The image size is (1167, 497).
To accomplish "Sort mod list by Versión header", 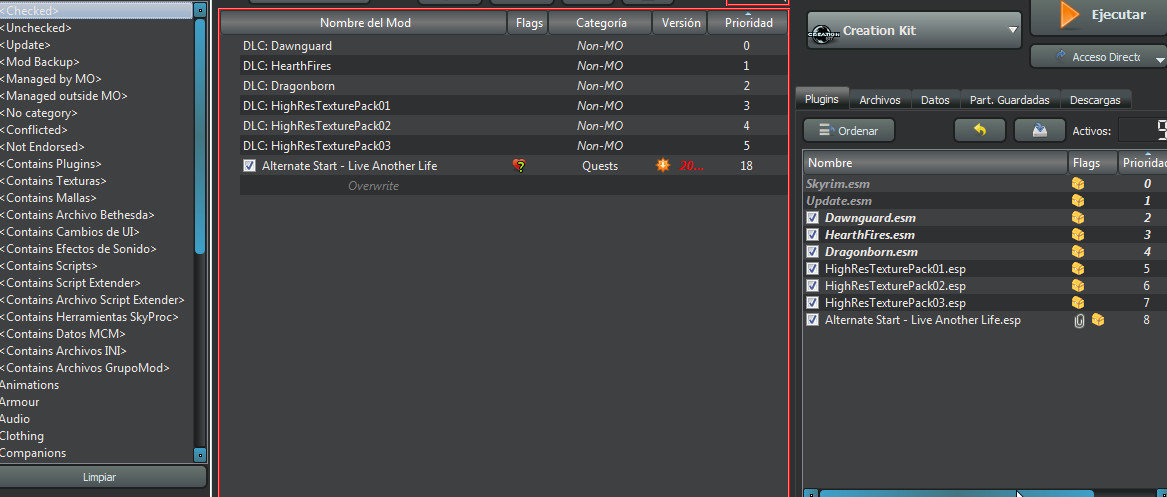I will [680, 23].
